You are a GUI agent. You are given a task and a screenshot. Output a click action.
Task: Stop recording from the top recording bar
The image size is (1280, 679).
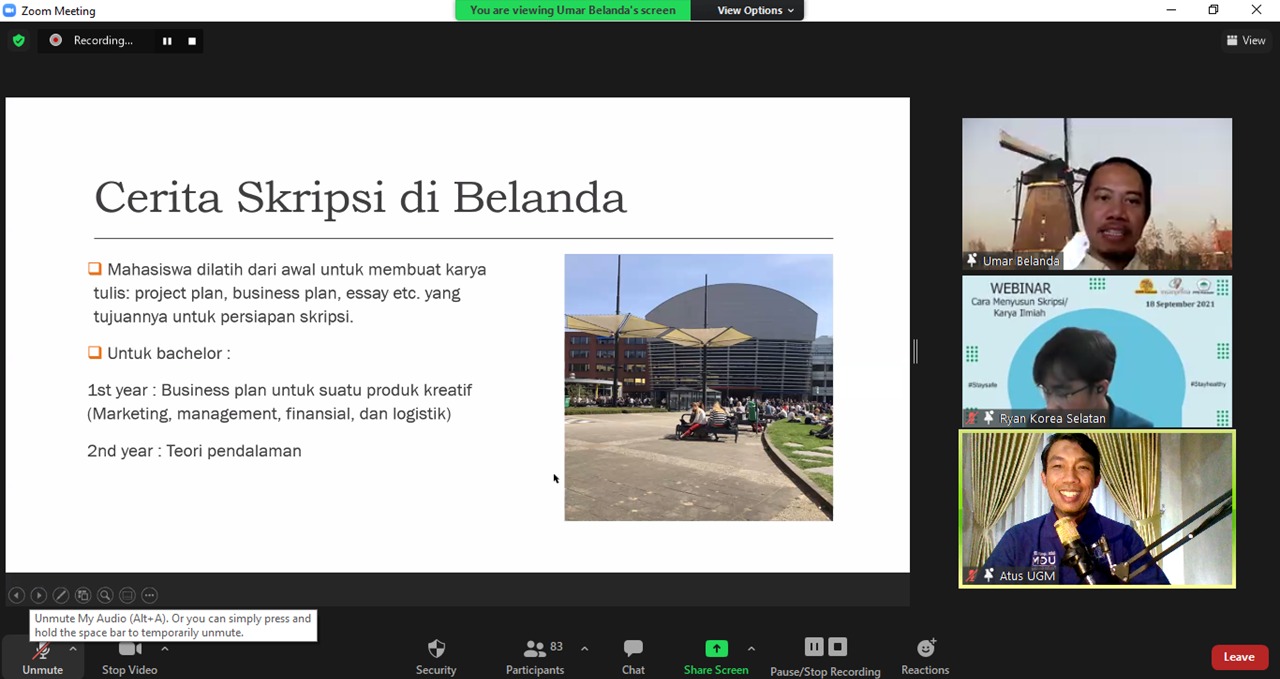[192, 41]
